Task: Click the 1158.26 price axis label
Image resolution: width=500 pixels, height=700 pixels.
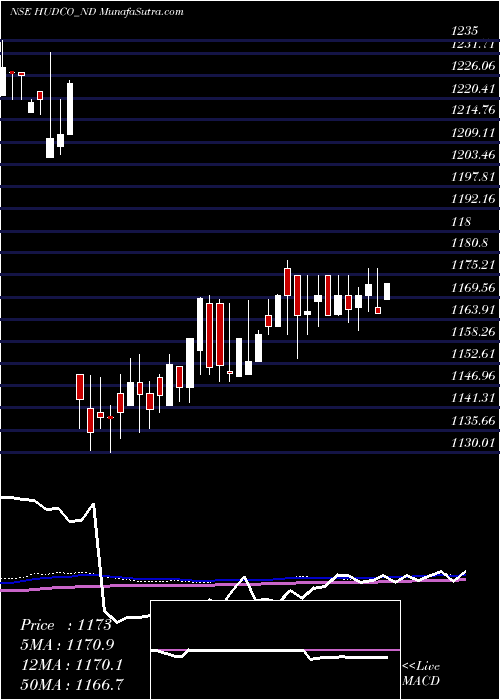Action: 473,331
